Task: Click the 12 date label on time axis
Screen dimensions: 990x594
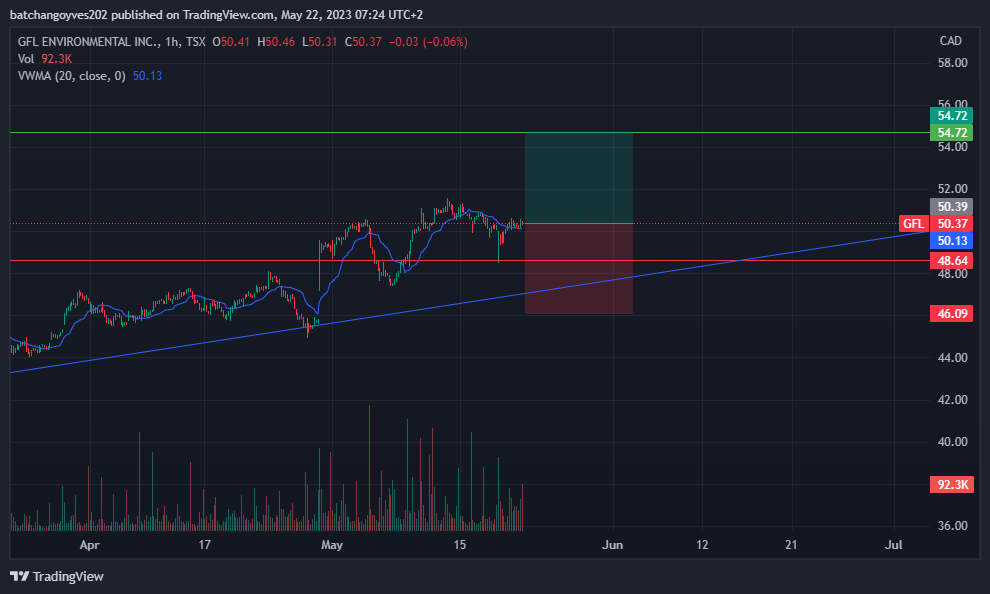Action: [x=702, y=545]
